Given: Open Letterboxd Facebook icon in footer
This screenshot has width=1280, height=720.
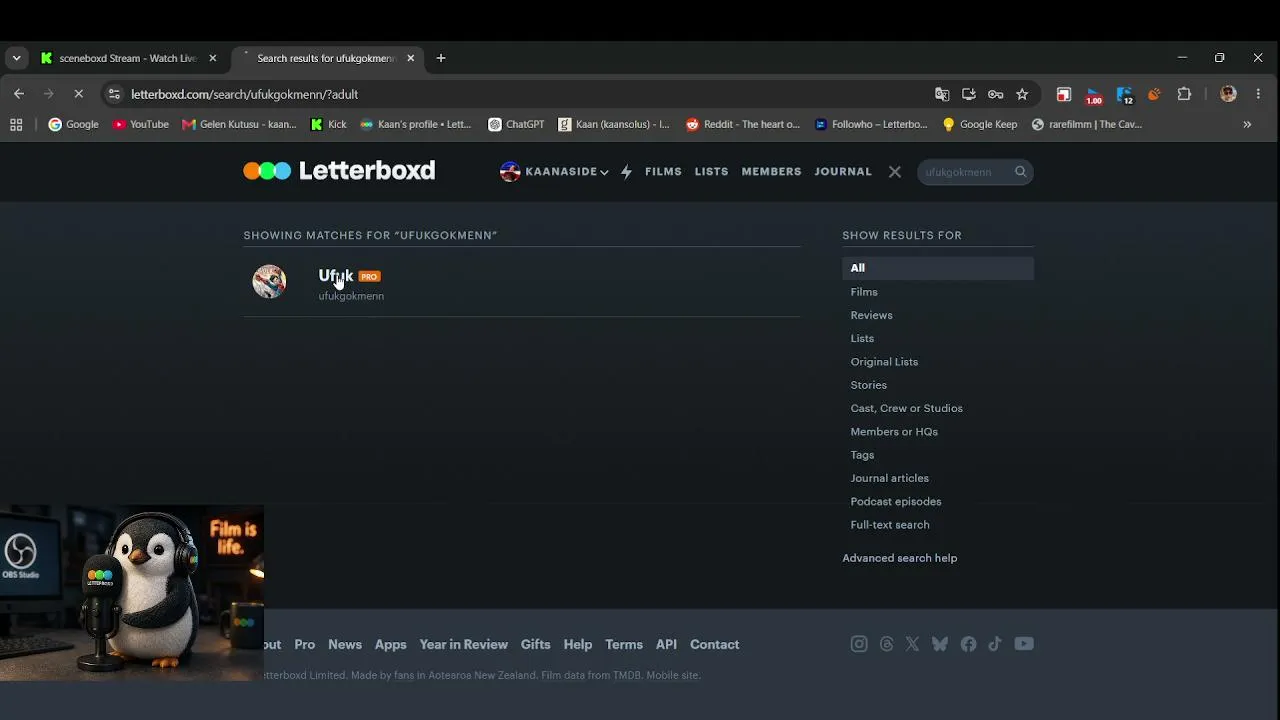Looking at the screenshot, I should tap(968, 644).
